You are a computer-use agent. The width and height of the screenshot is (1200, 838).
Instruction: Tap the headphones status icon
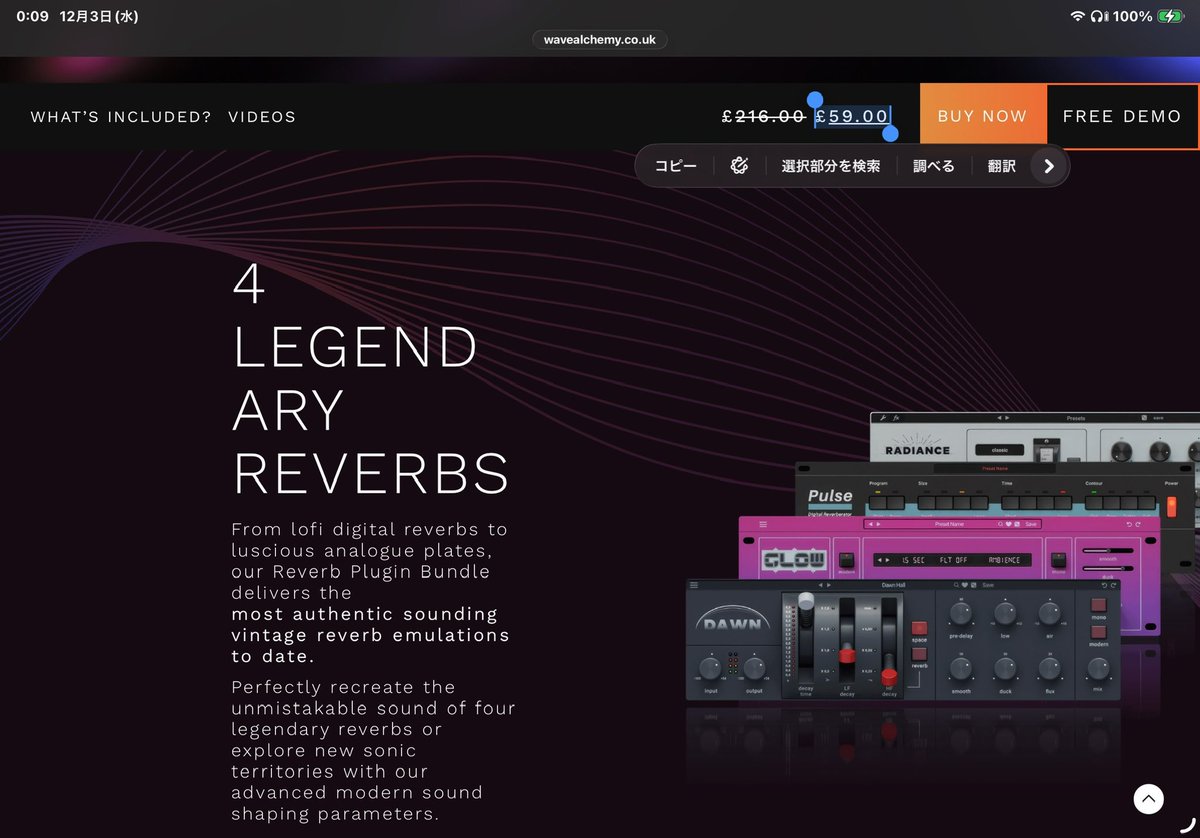pyautogui.click(x=1099, y=16)
